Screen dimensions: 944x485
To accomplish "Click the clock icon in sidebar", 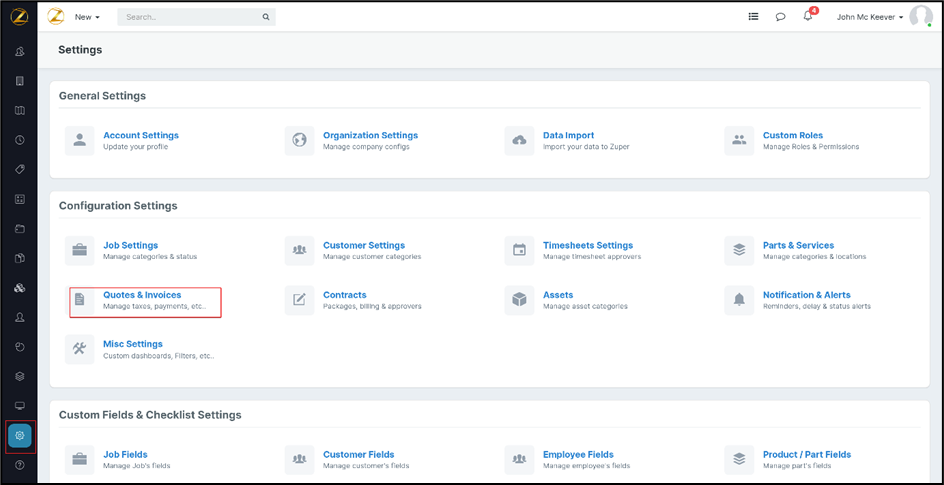I will (20, 140).
